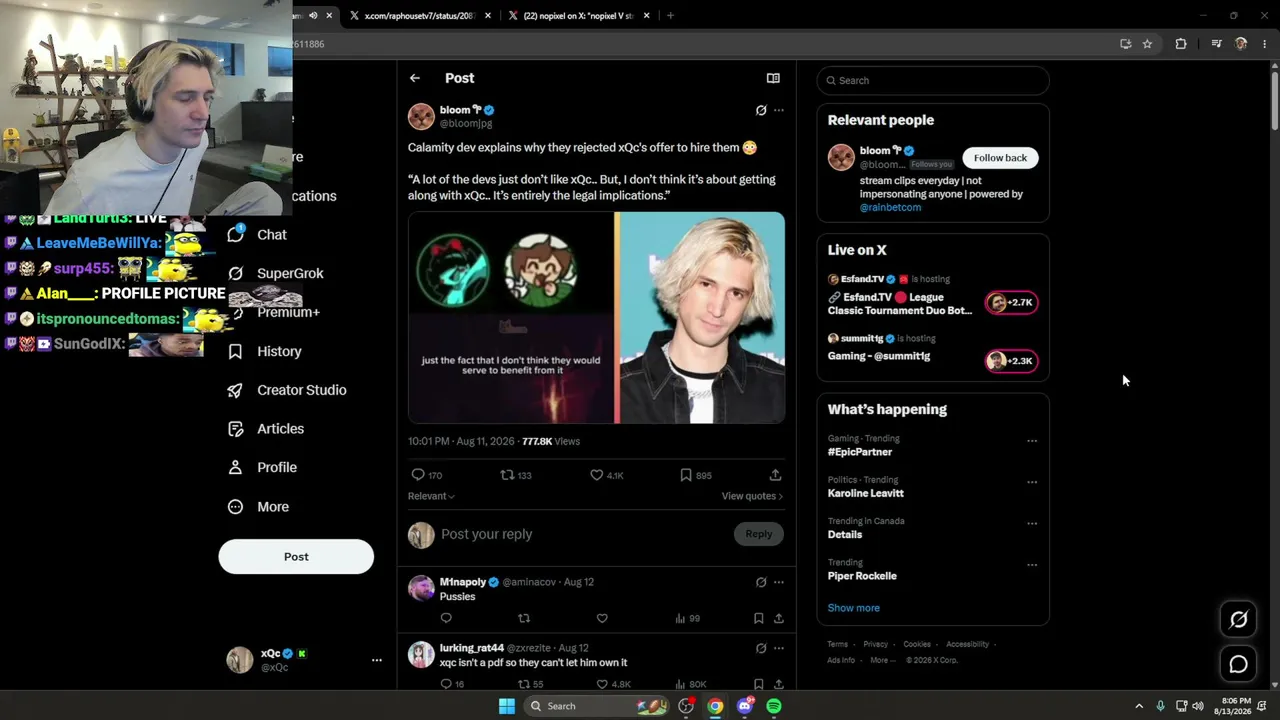This screenshot has width=1280, height=720.
Task: Click Follow back for bloom
Action: pyautogui.click(x=1000, y=158)
